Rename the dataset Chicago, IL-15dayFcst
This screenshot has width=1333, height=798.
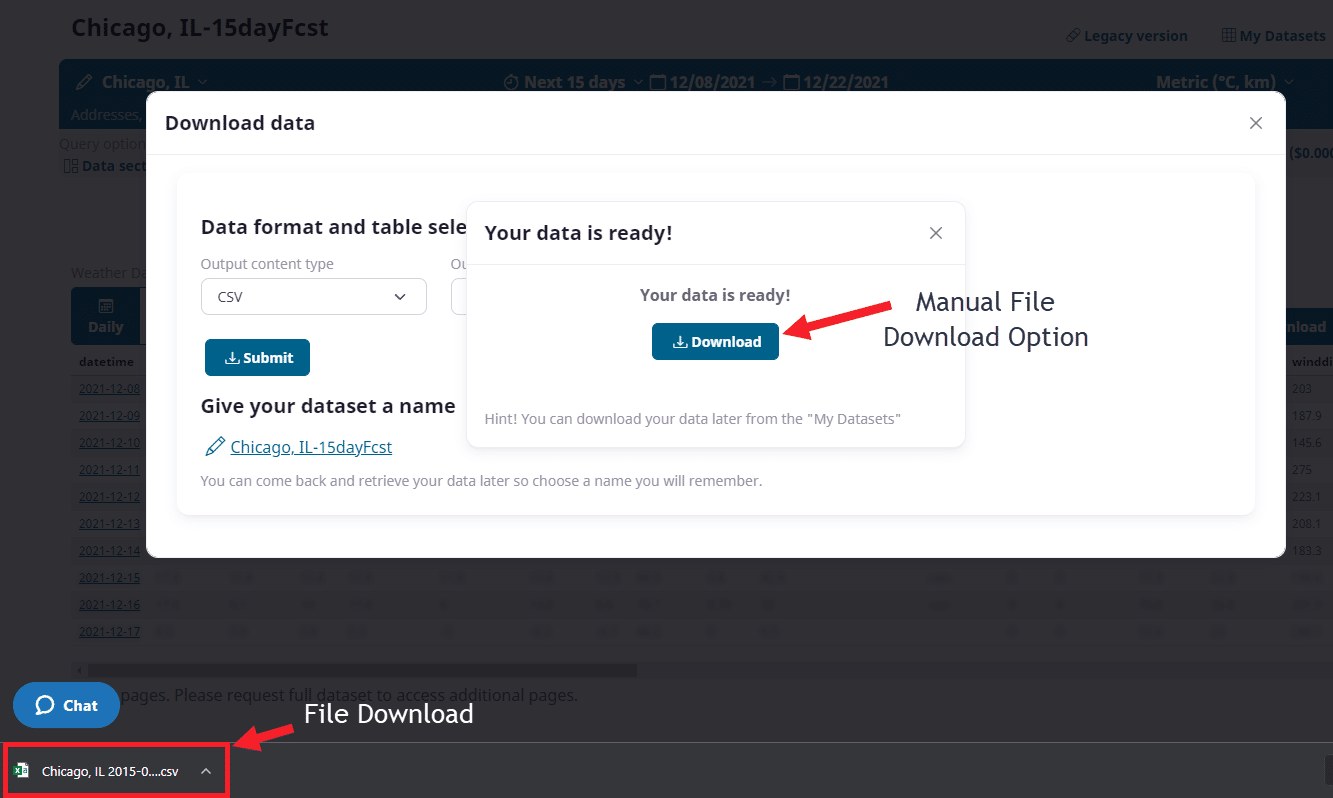tap(310, 447)
